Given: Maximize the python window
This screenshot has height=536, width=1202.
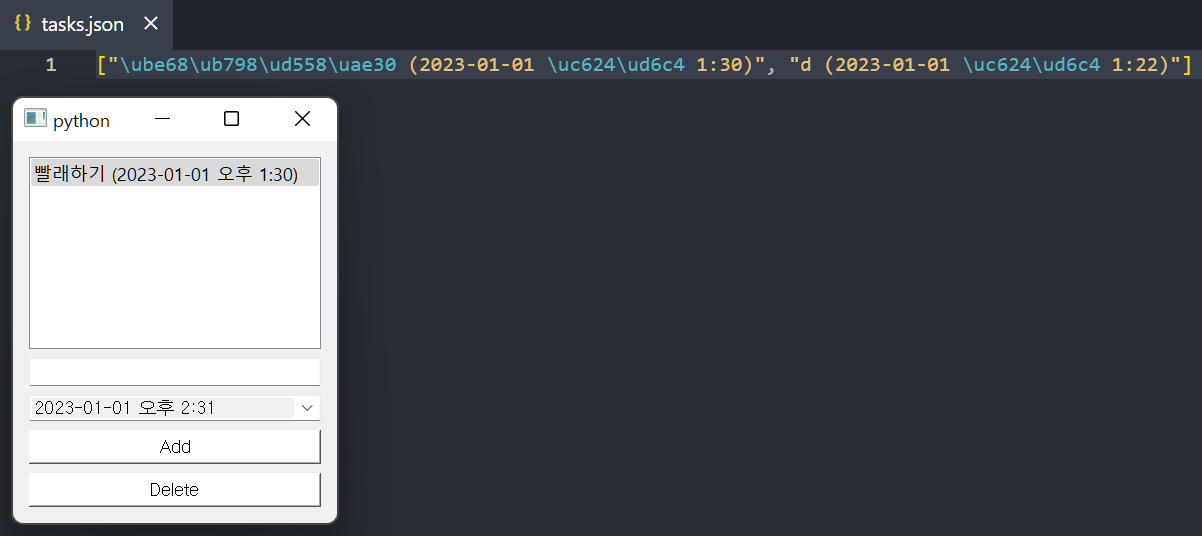Looking at the screenshot, I should [x=231, y=119].
